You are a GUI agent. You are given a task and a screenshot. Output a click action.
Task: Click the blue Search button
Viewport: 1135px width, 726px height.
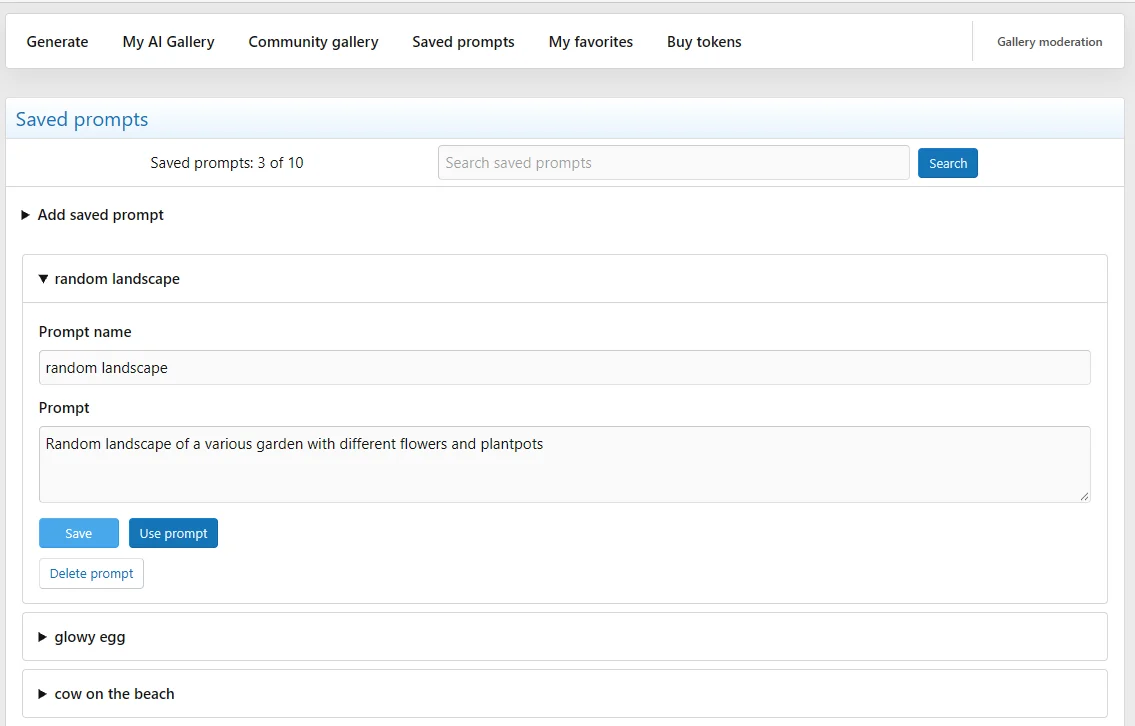(x=948, y=163)
